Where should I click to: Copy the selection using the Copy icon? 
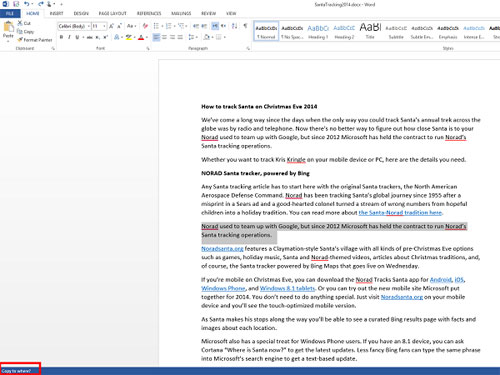[20, 31]
